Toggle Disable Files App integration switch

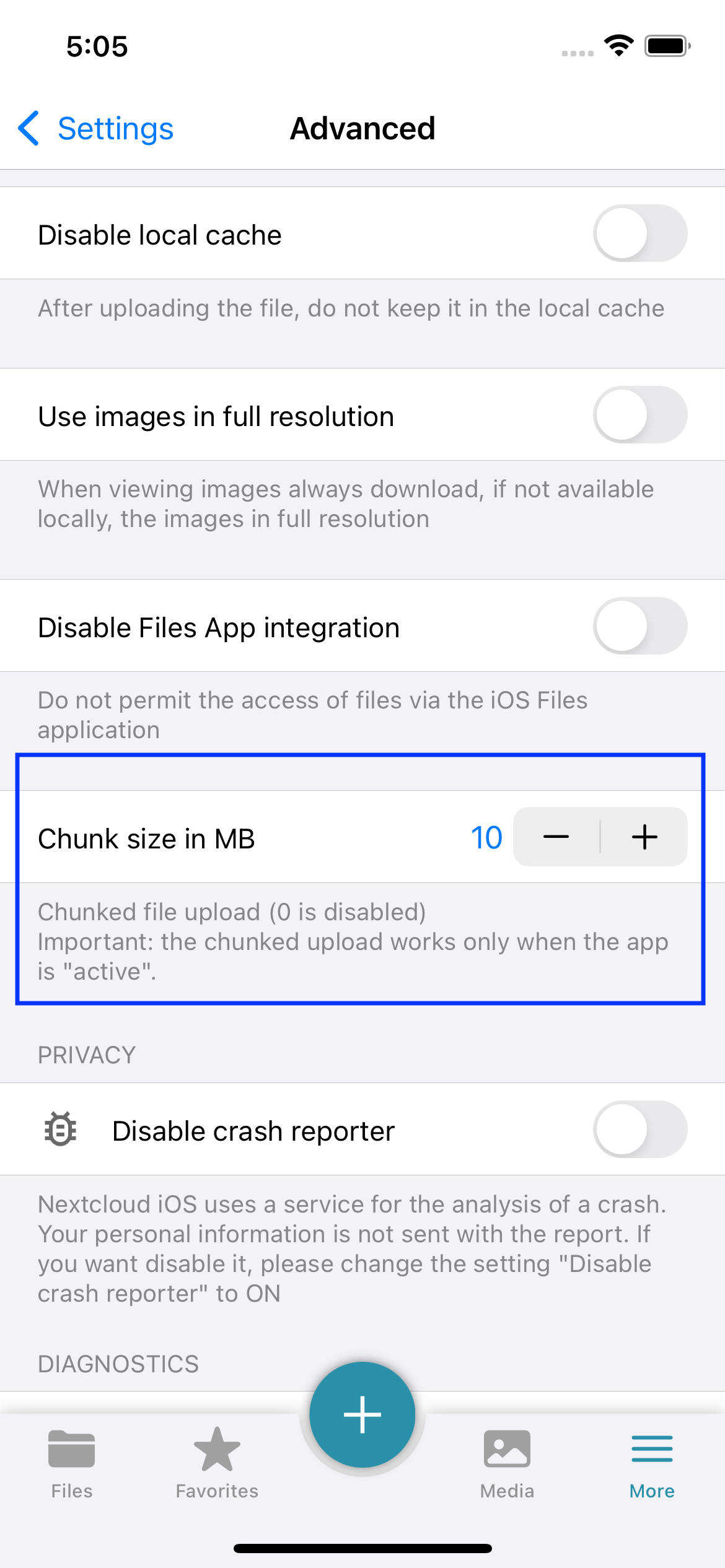point(640,625)
